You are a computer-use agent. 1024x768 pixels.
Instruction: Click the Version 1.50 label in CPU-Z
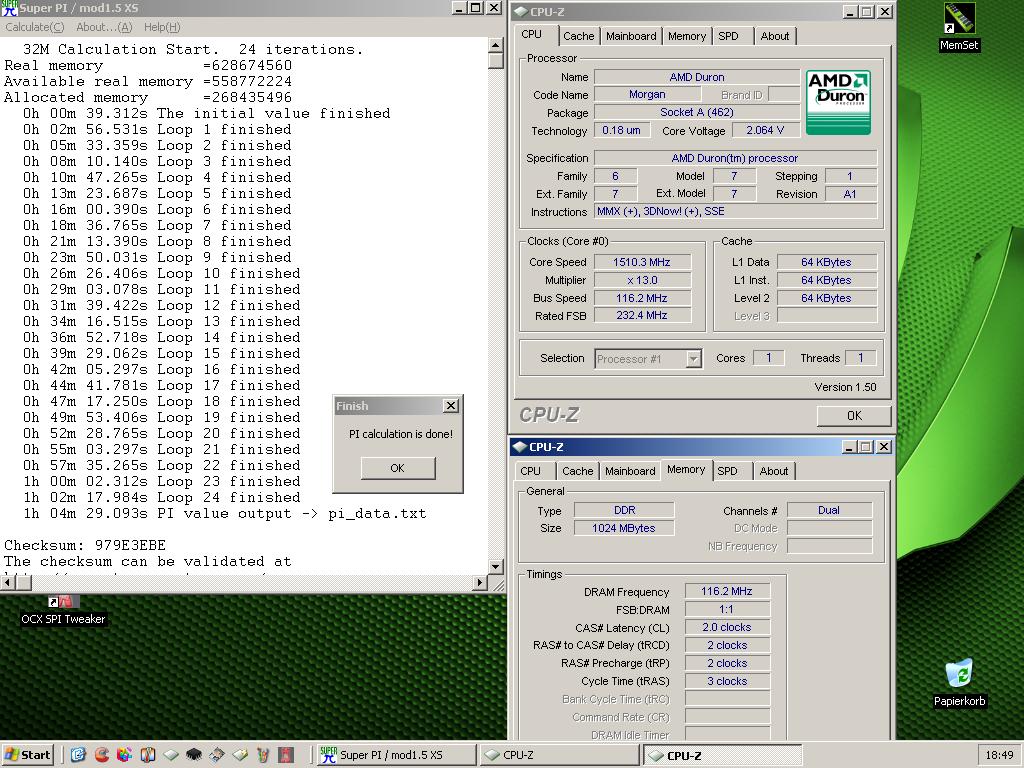(x=845, y=387)
